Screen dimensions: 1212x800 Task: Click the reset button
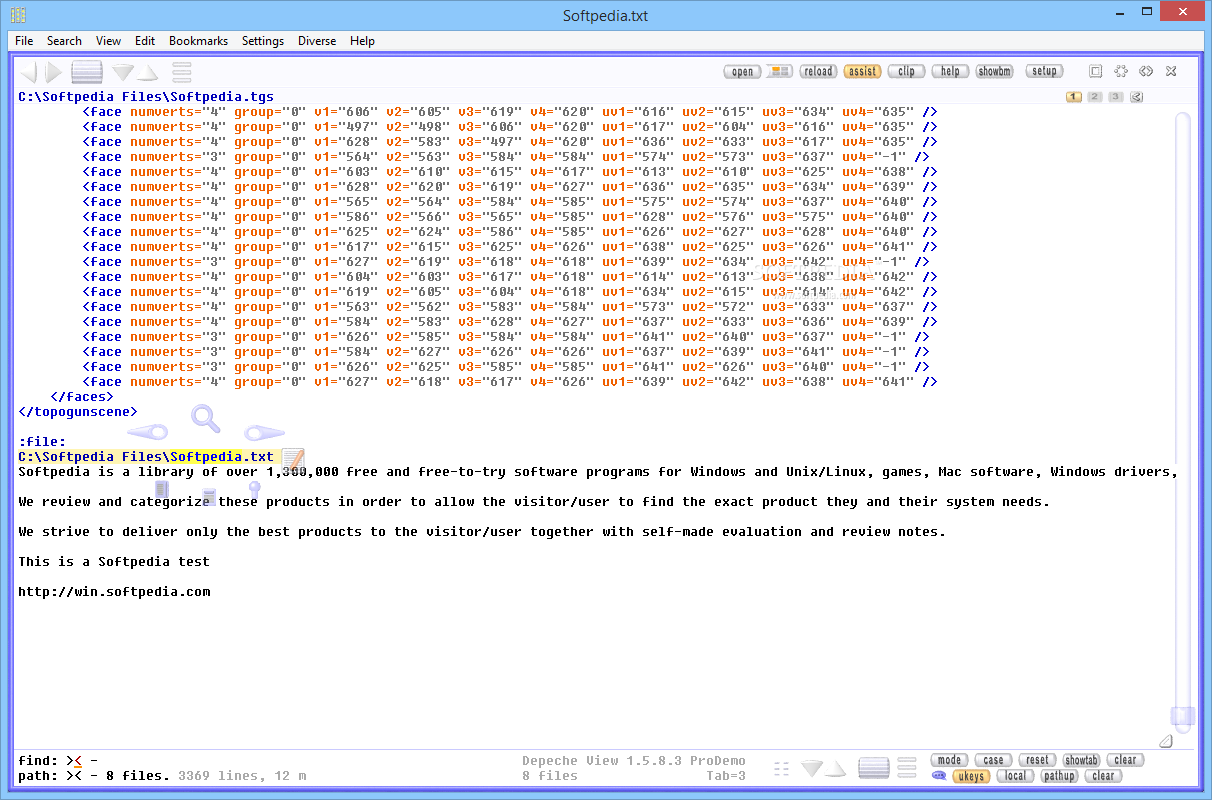click(x=1037, y=760)
